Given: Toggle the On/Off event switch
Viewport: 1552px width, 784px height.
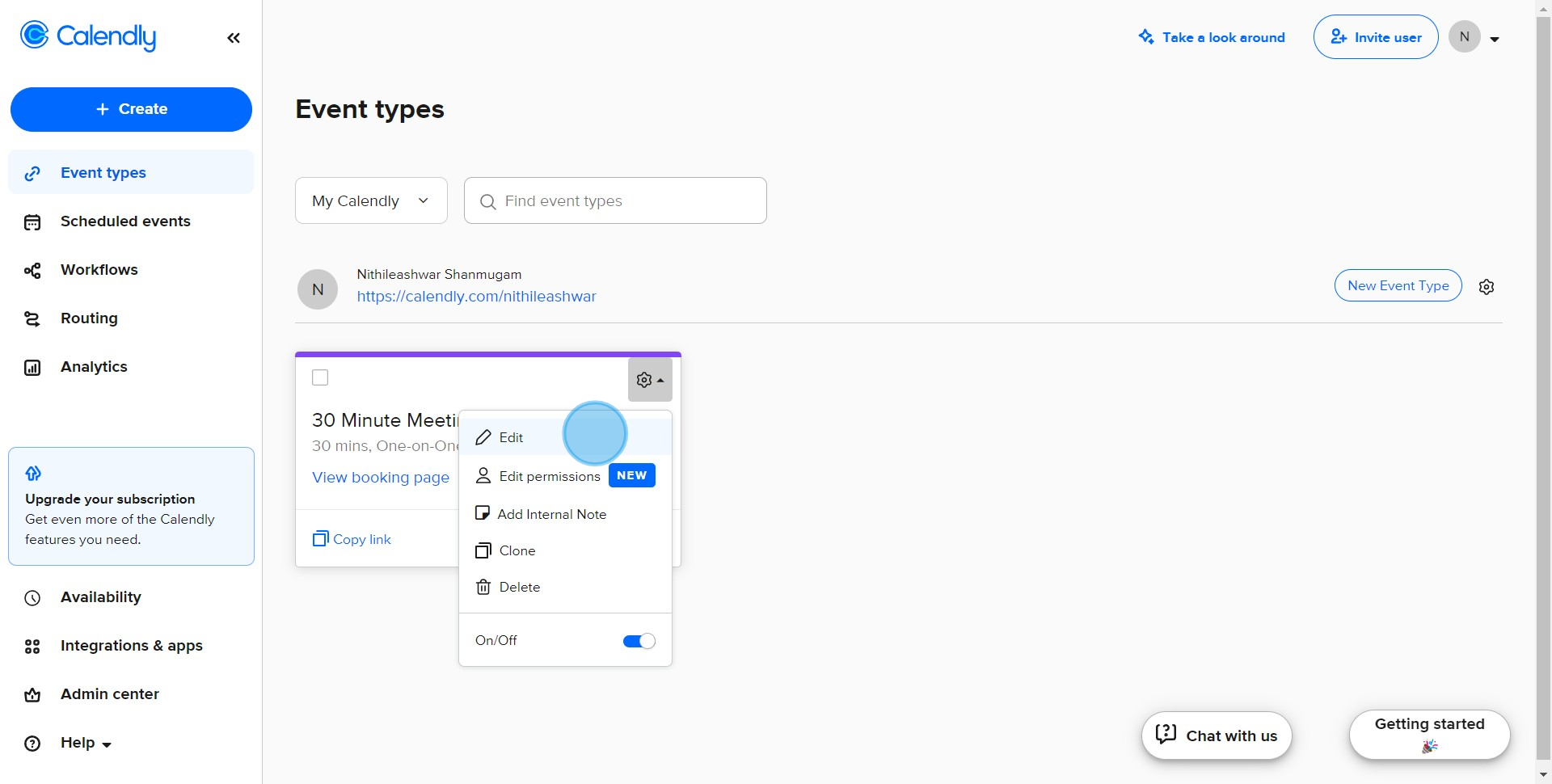Looking at the screenshot, I should pos(639,641).
